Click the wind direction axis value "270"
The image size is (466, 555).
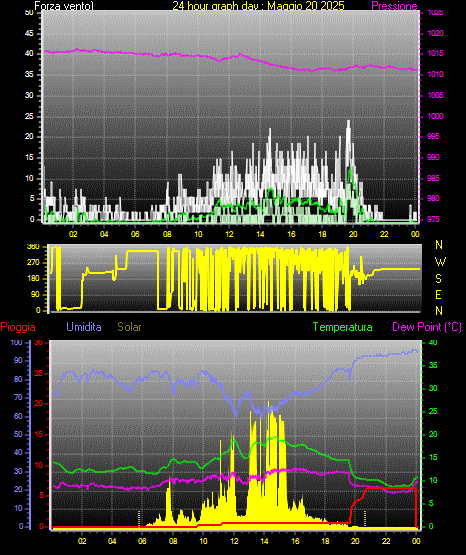pos(34,263)
